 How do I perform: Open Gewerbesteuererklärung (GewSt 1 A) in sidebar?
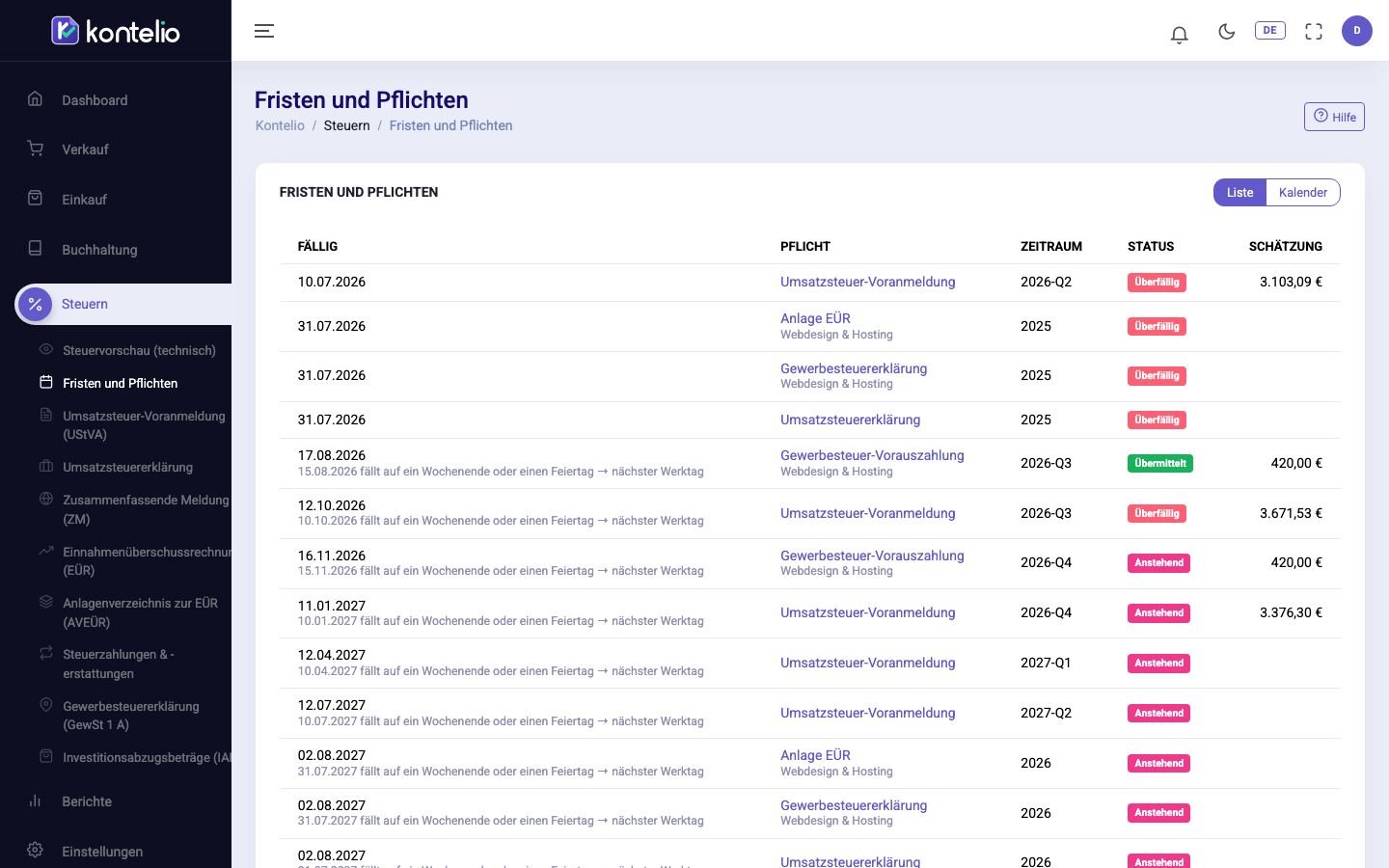pos(130,716)
